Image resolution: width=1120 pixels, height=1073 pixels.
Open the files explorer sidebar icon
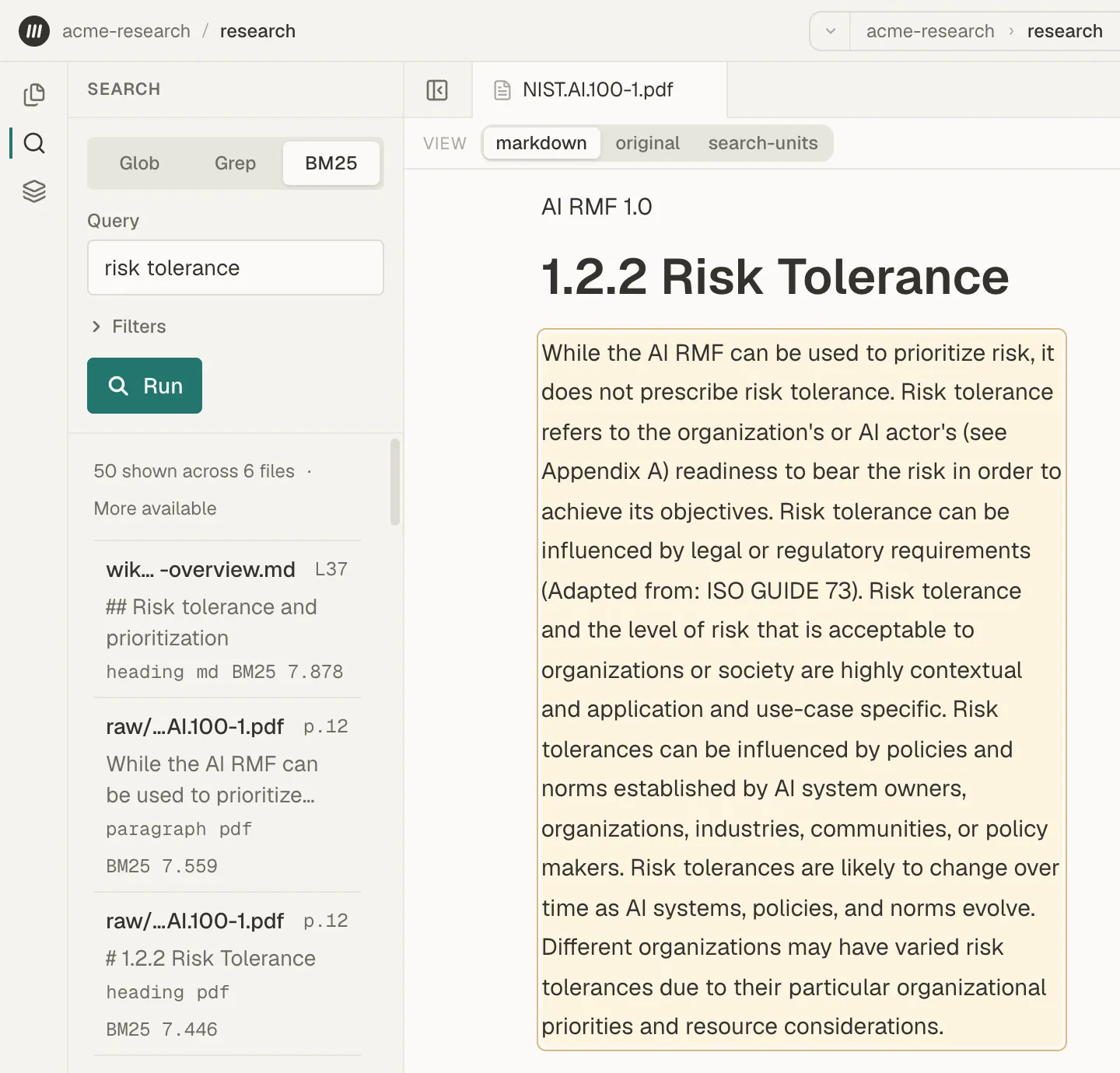tap(34, 95)
